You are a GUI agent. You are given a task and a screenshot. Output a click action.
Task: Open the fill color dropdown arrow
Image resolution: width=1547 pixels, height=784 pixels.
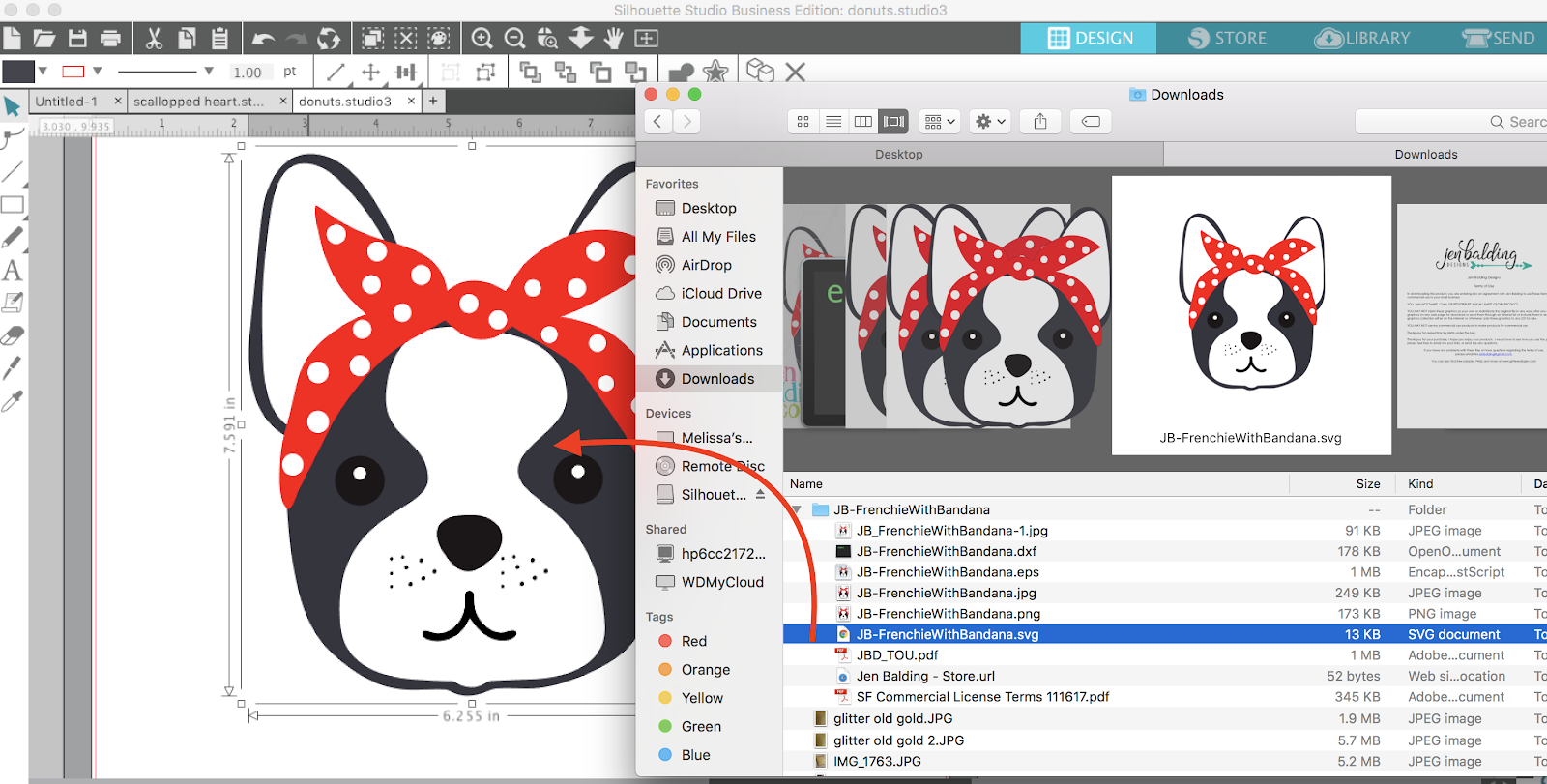click(43, 71)
